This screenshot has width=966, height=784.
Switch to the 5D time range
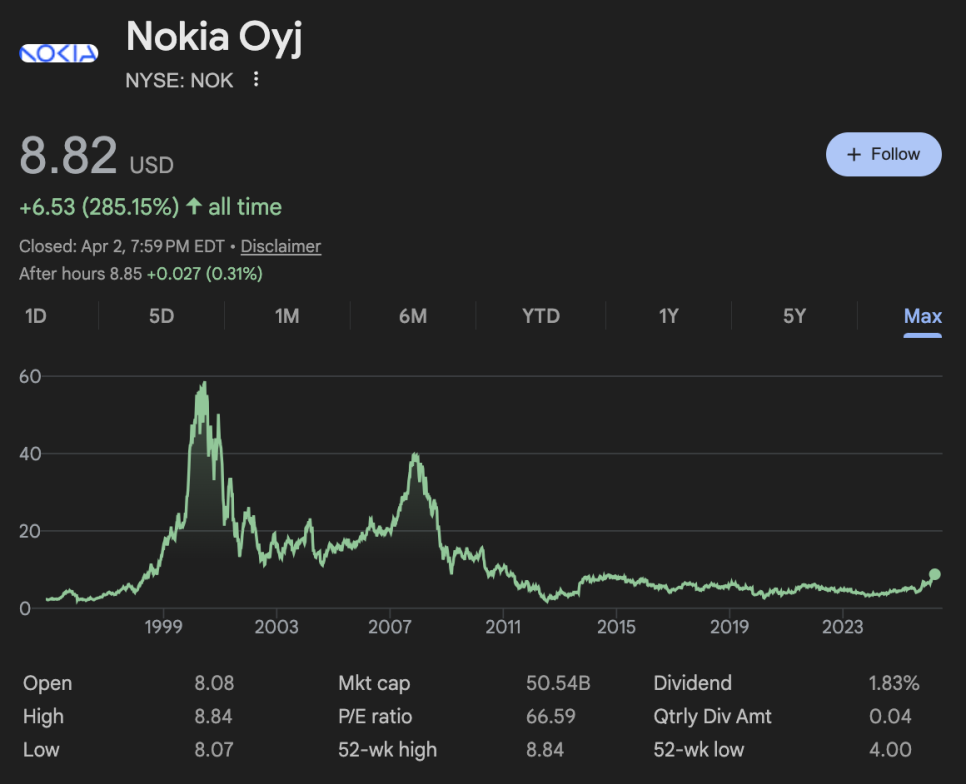(x=161, y=316)
